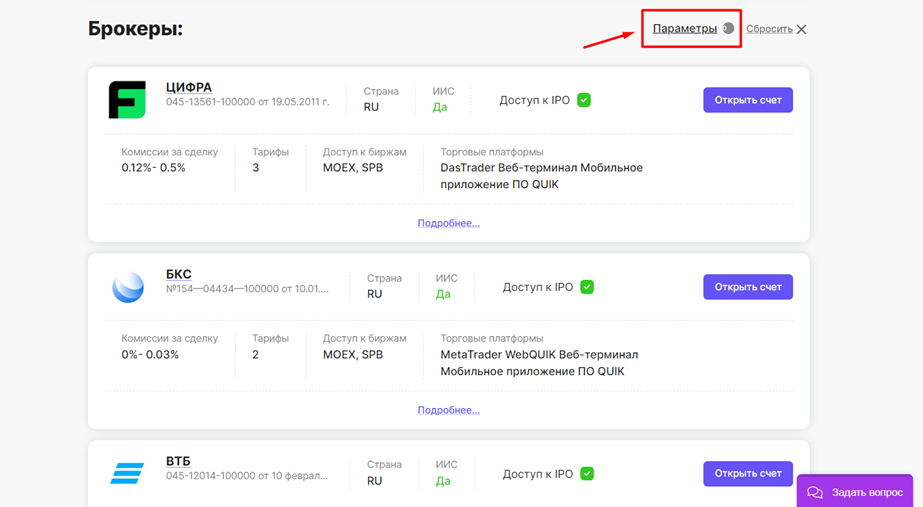This screenshot has height=507, width=923.
Task: Click DasTrader trading platforms text
Action: [542, 176]
